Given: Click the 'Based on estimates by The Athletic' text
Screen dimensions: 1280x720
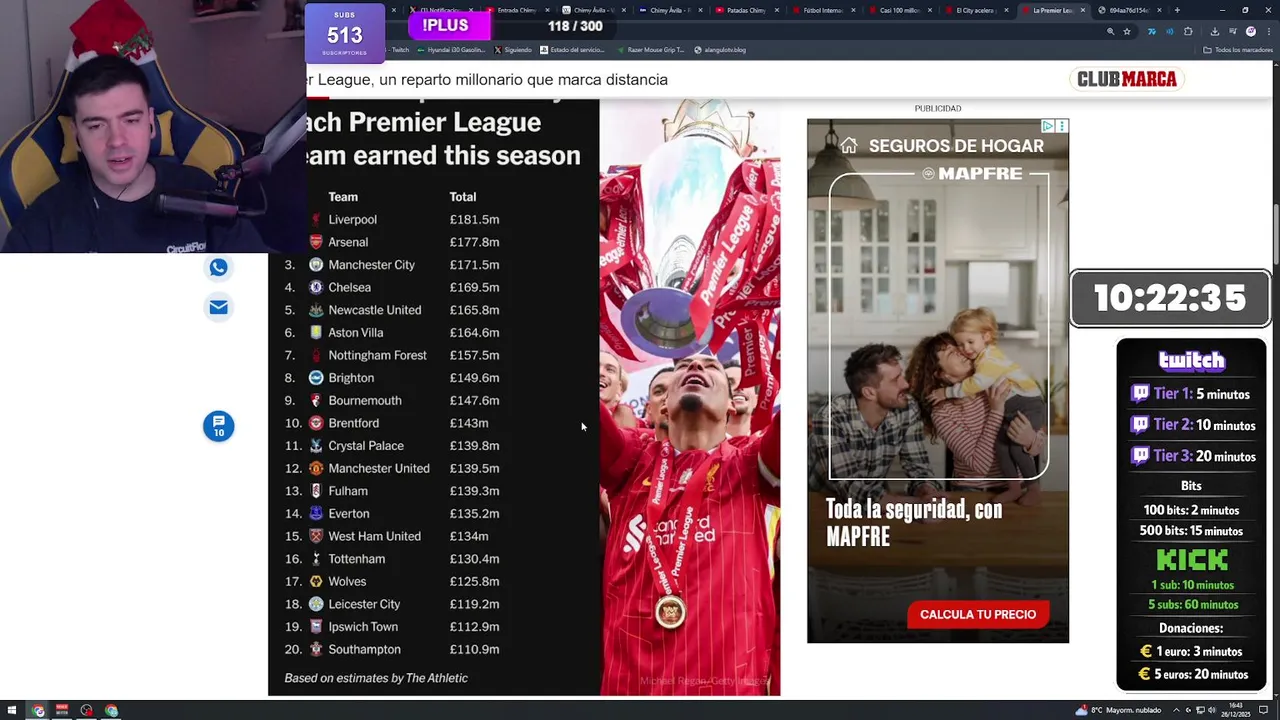Looking at the screenshot, I should click(376, 678).
